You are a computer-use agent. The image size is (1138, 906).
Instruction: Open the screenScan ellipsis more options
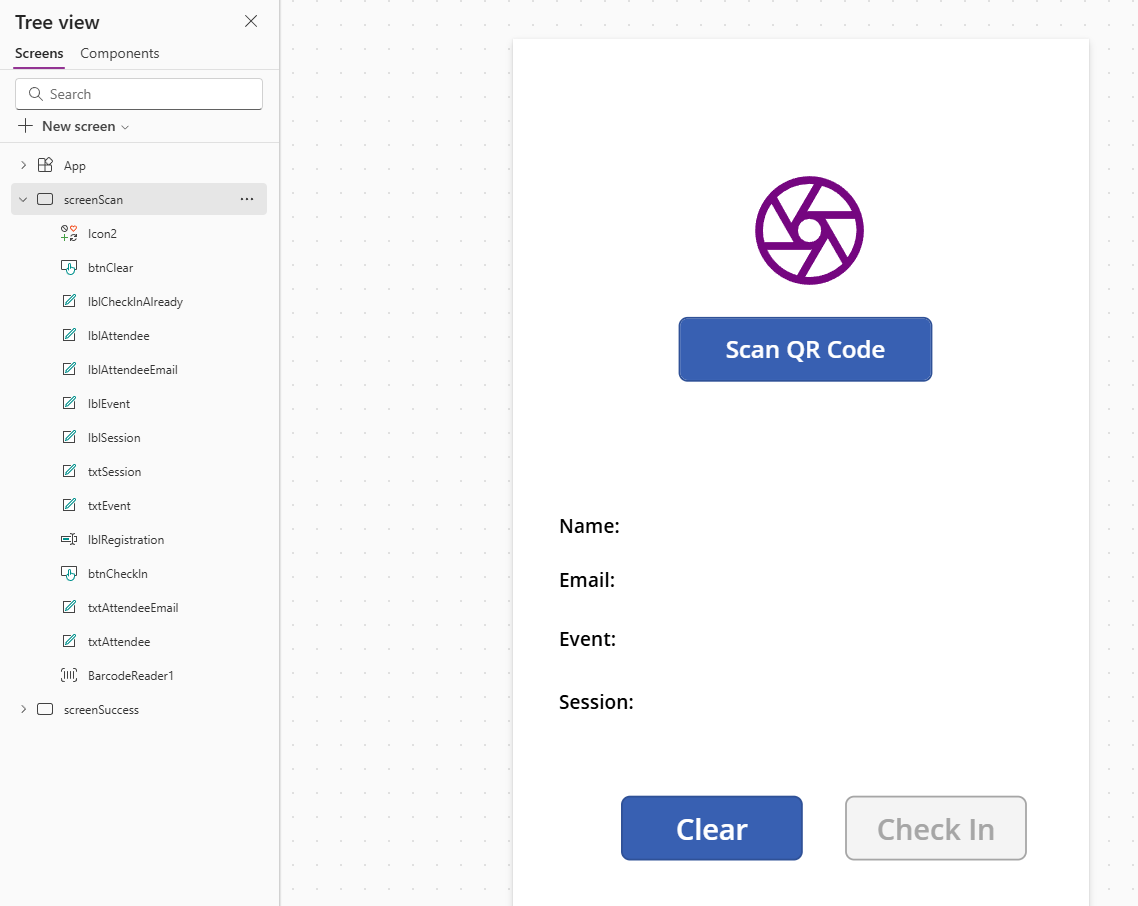pyautogui.click(x=247, y=200)
